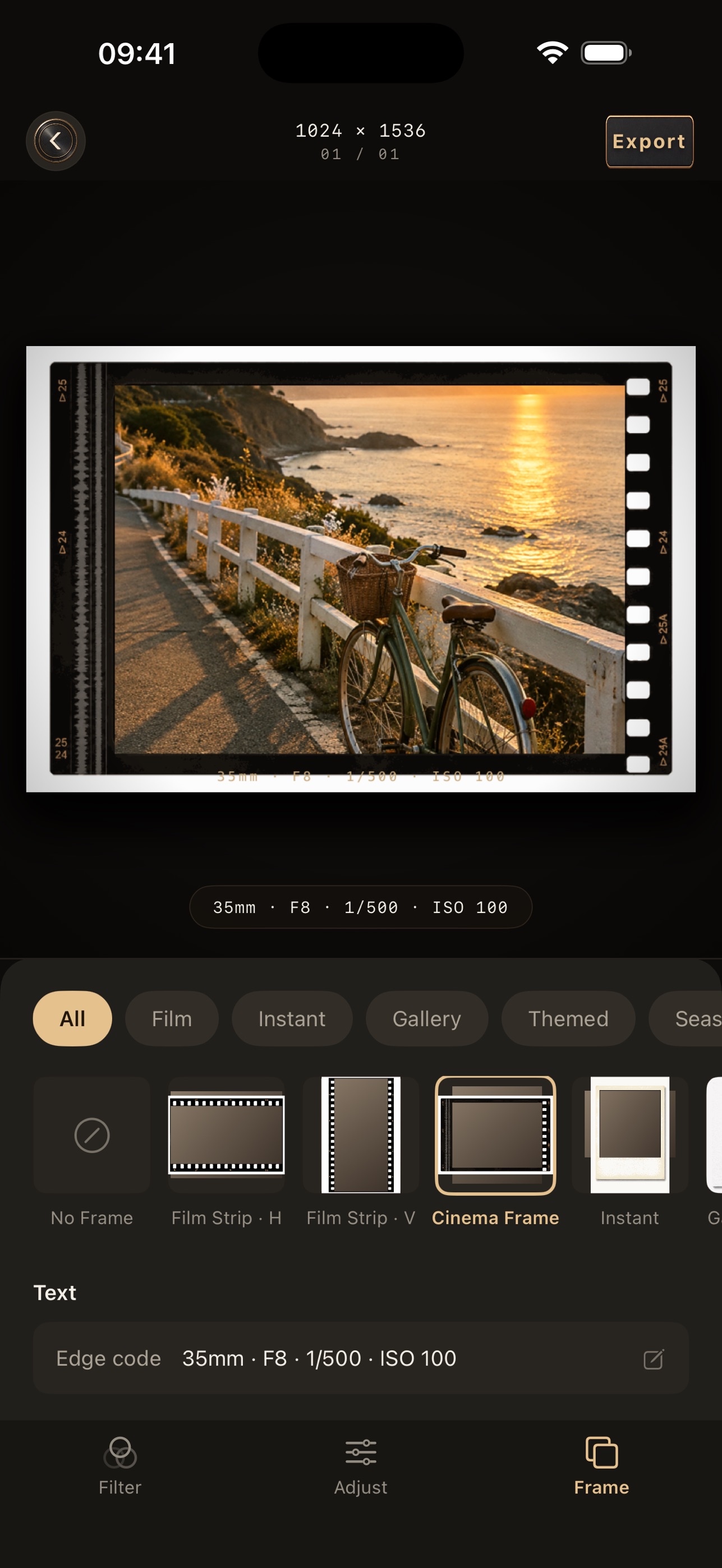Viewport: 722px width, 1568px height.
Task: Tap the "01 / 01" page counter
Action: 361,155
